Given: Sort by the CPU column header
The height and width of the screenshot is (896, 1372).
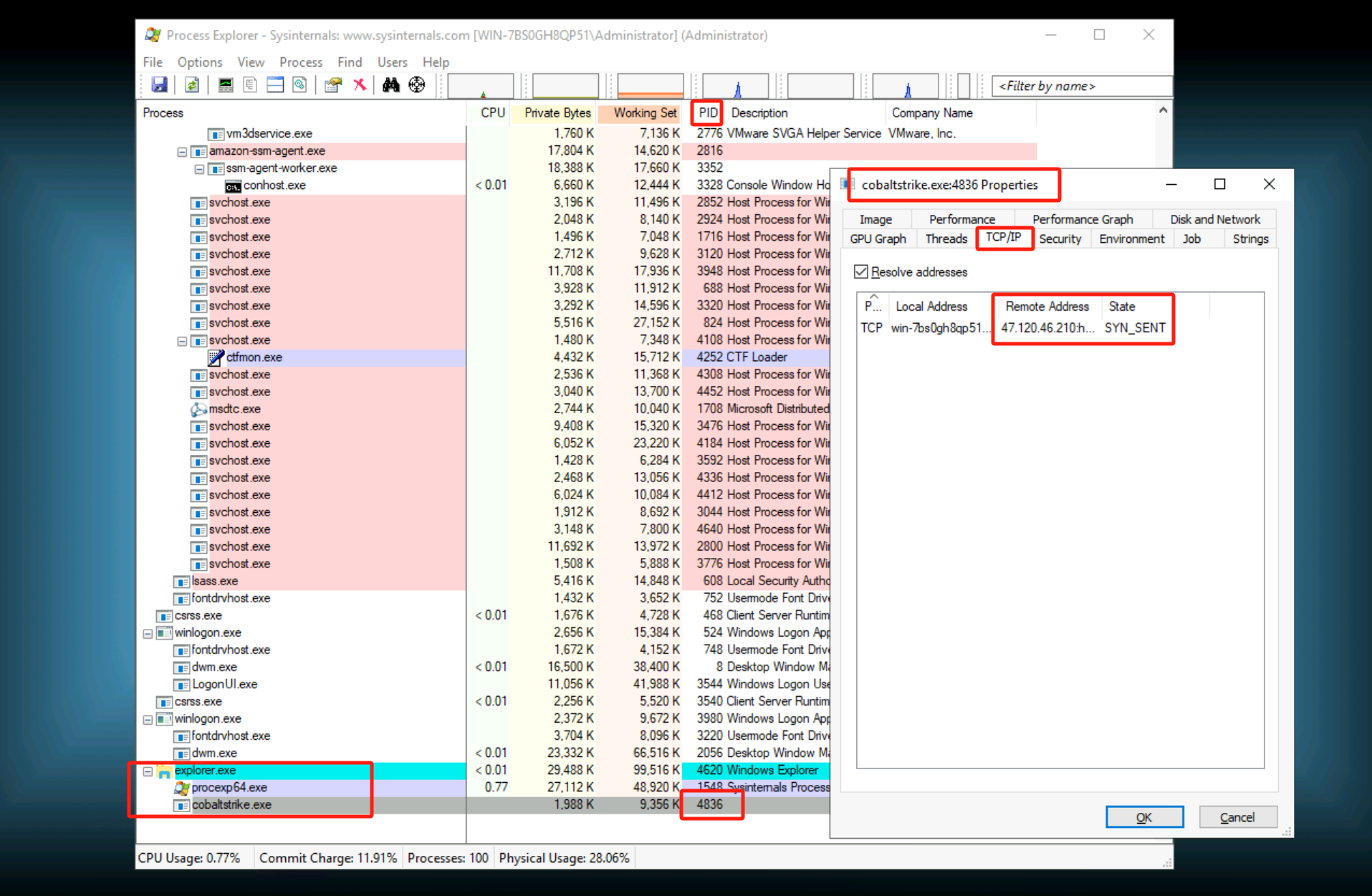Looking at the screenshot, I should pos(493,113).
